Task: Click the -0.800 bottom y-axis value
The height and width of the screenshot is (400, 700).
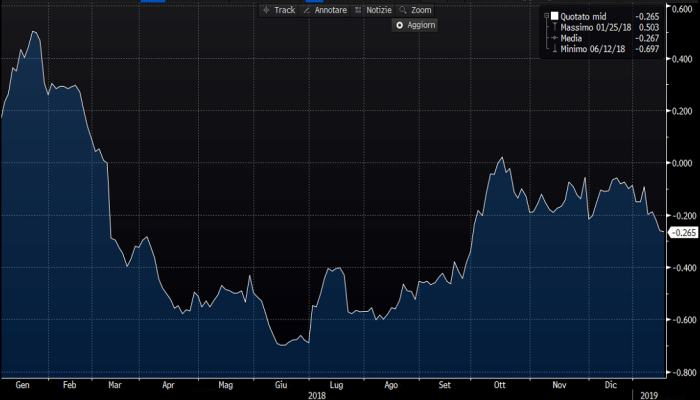Action: 682,372
